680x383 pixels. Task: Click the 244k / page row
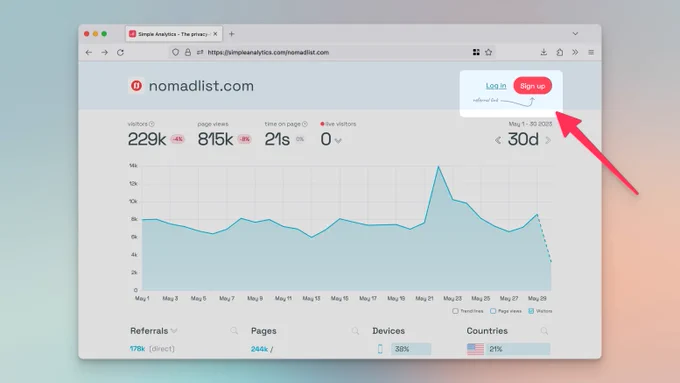(262, 349)
